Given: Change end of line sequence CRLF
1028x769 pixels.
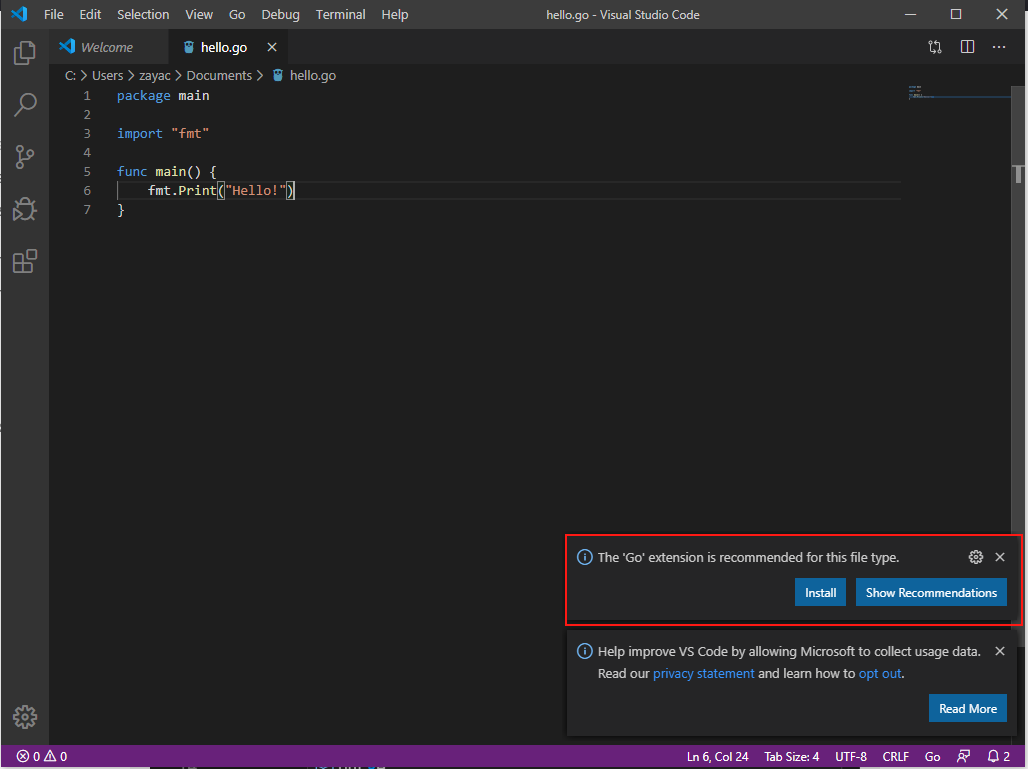Looking at the screenshot, I should (x=896, y=757).
